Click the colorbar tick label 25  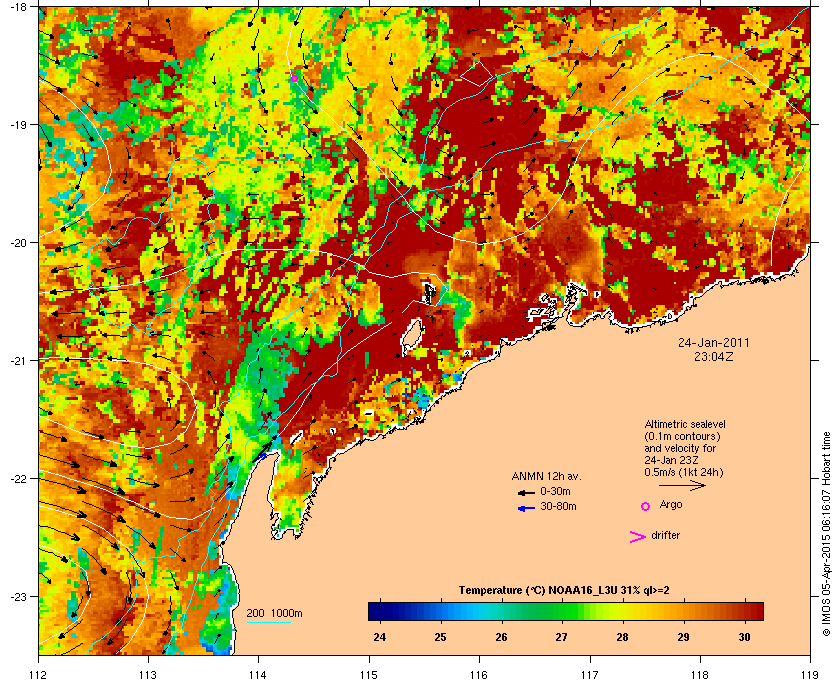pos(441,638)
